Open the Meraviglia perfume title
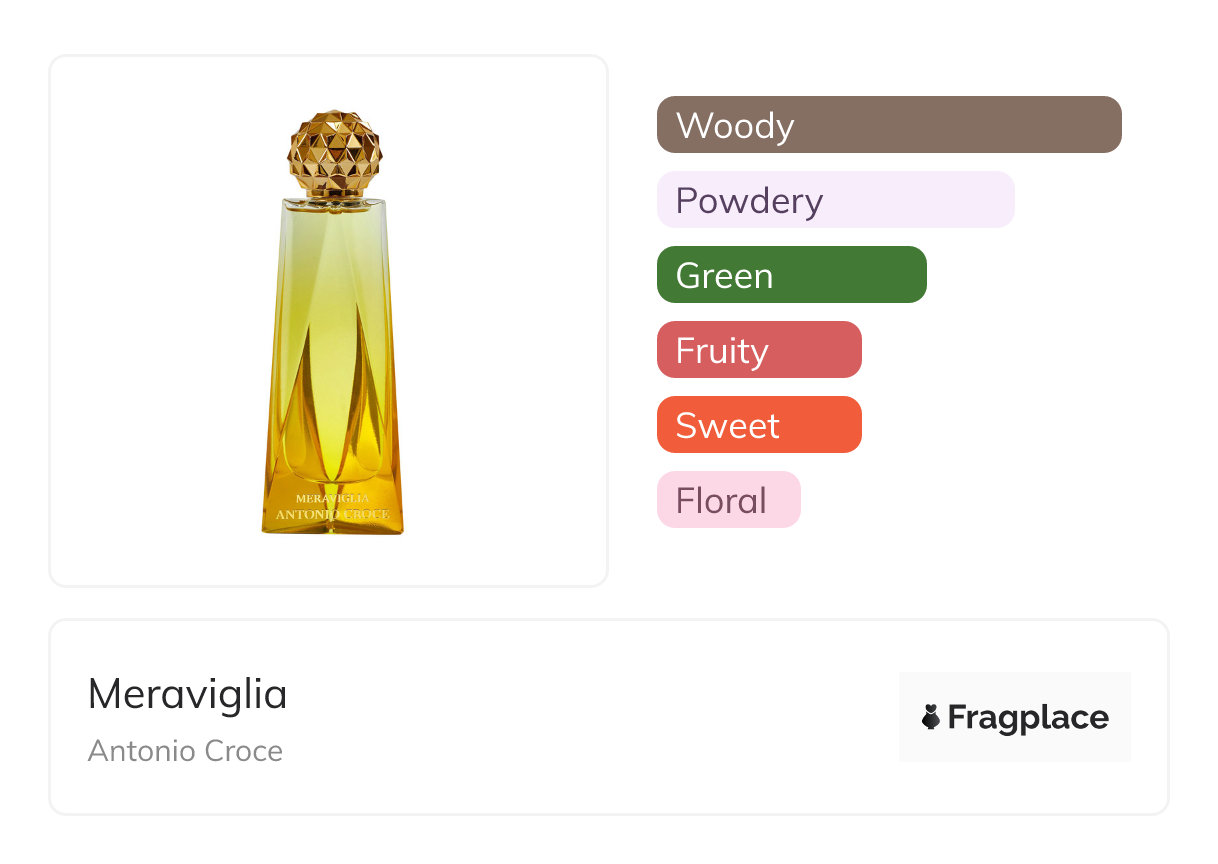Viewport: 1218px width, 864px height. (x=188, y=694)
